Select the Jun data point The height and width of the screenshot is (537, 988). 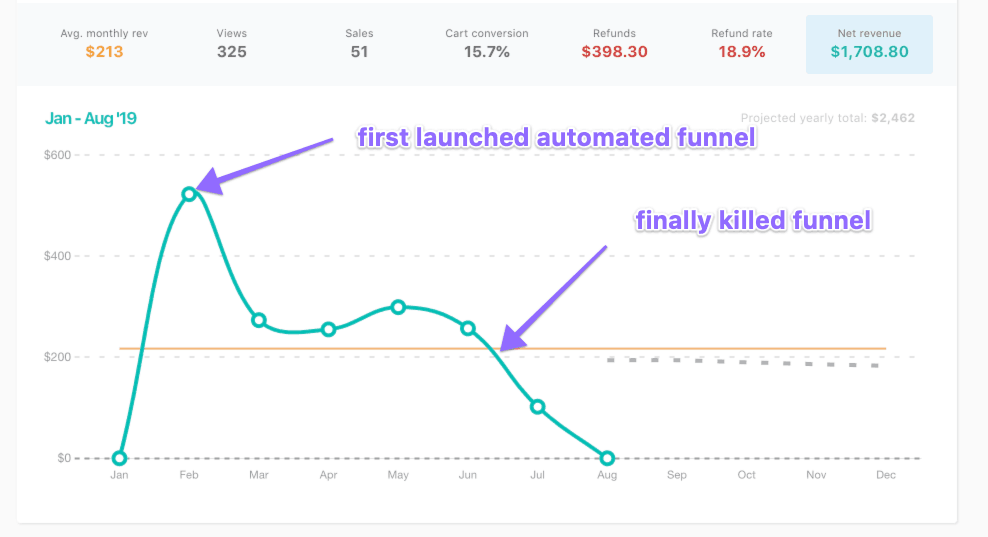(468, 328)
